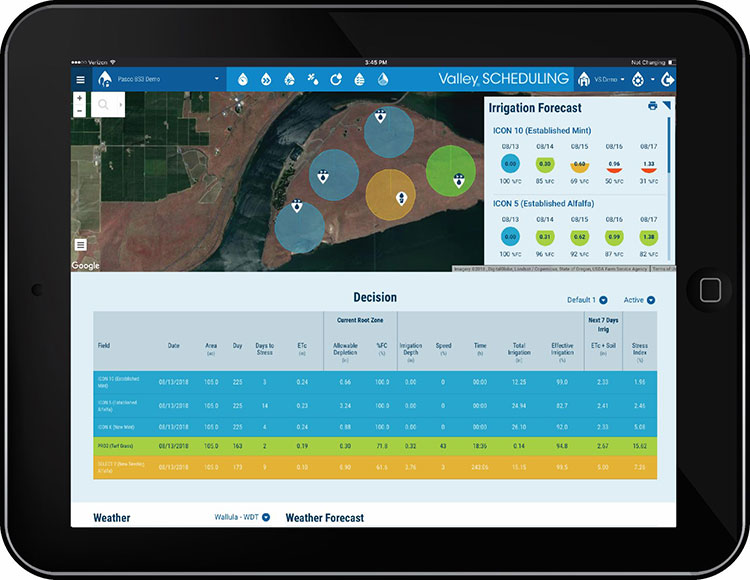Click the water drop with leaf icon

289,79
